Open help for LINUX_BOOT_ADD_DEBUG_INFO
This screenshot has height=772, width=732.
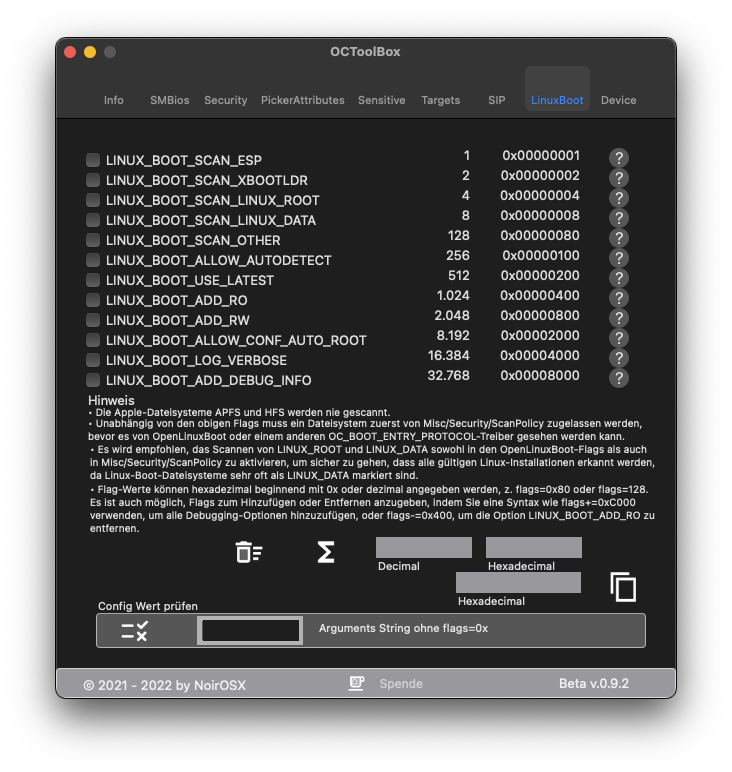[x=618, y=378]
